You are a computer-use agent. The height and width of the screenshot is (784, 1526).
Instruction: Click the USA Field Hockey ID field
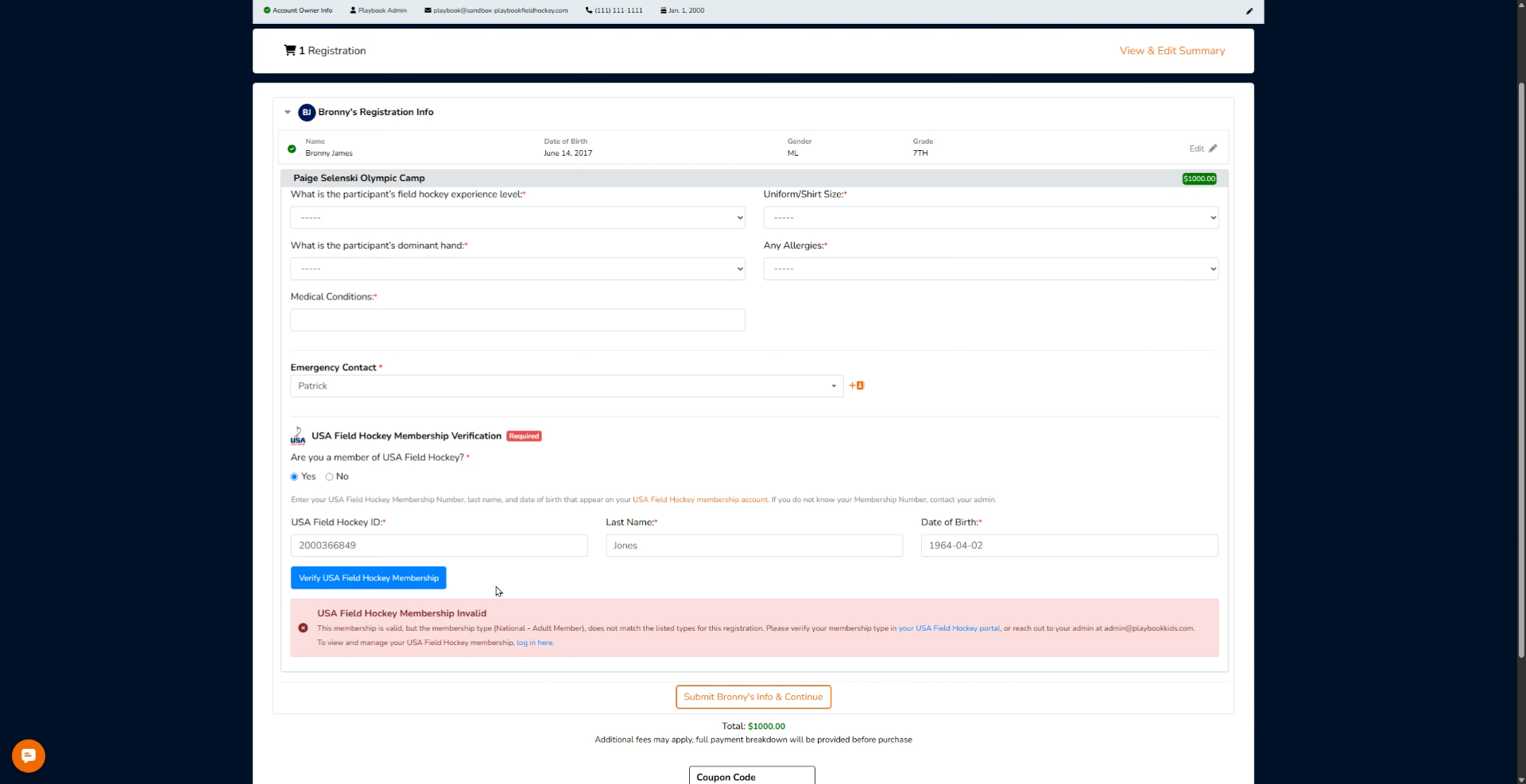coord(440,546)
